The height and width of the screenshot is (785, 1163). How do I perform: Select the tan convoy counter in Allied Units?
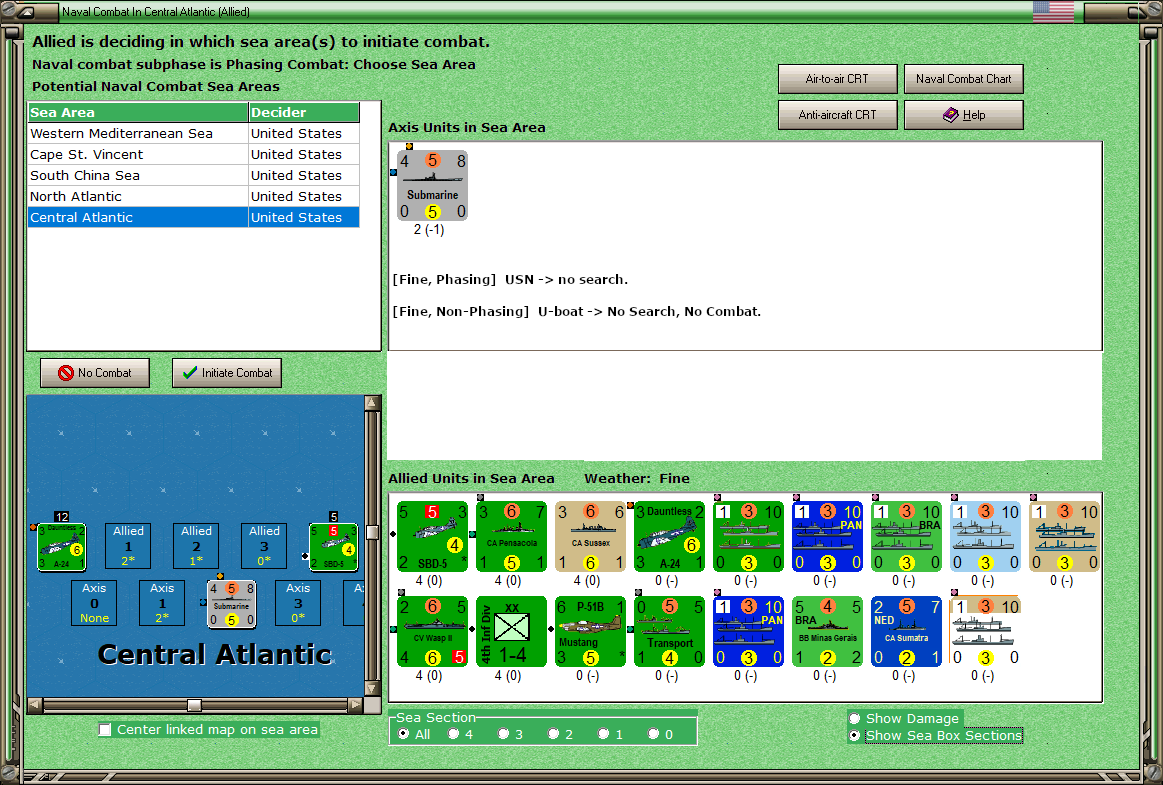point(1064,536)
